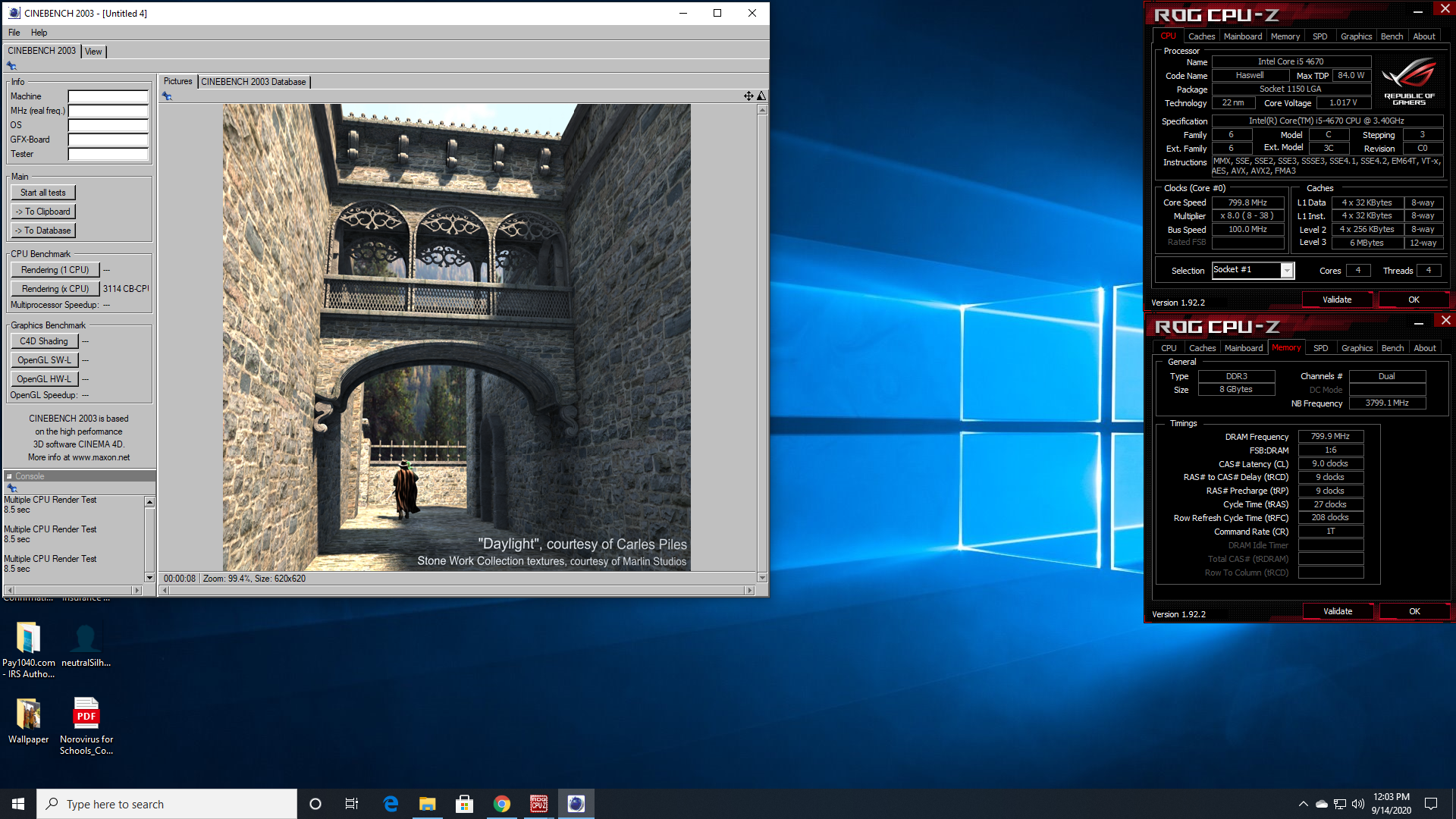Open Cortana circle icon in taskbar
Viewport: 1456px width, 819px height.
pos(315,804)
